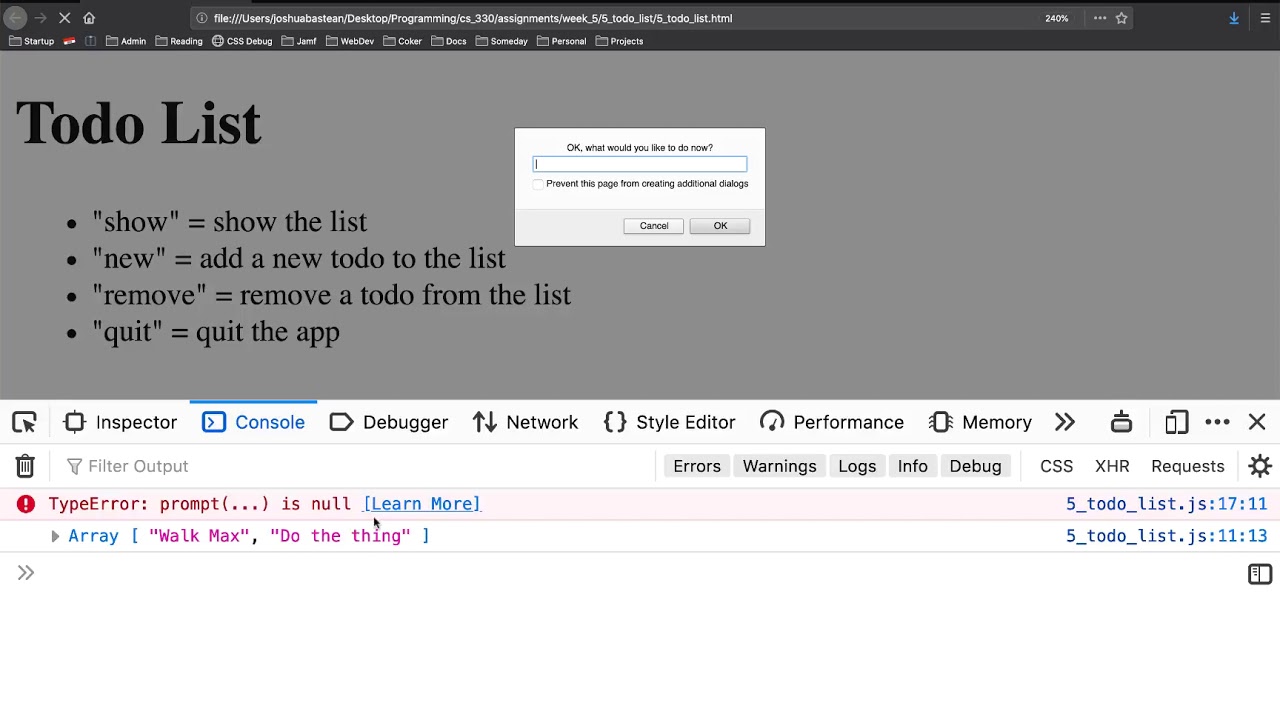The width and height of the screenshot is (1280, 720).
Task: Open devtools three-dot options menu
Action: 1217,422
